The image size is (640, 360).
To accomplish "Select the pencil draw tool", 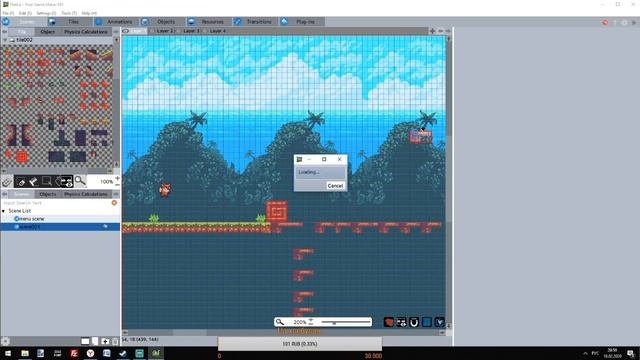I will coord(7,182).
